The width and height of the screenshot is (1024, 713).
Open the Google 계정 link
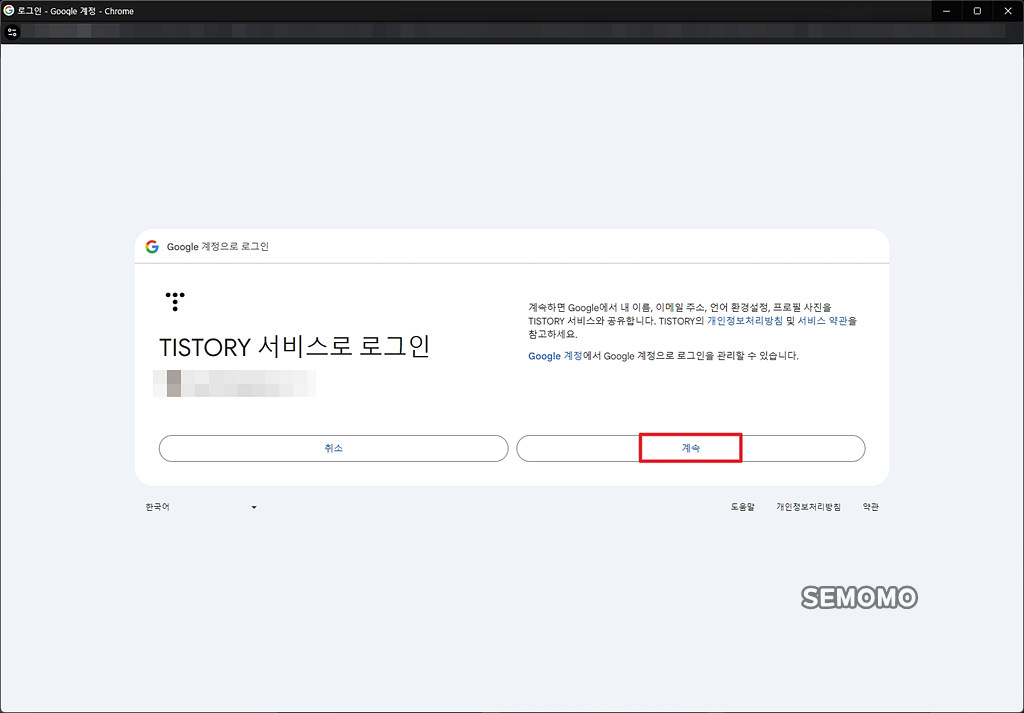(x=555, y=356)
